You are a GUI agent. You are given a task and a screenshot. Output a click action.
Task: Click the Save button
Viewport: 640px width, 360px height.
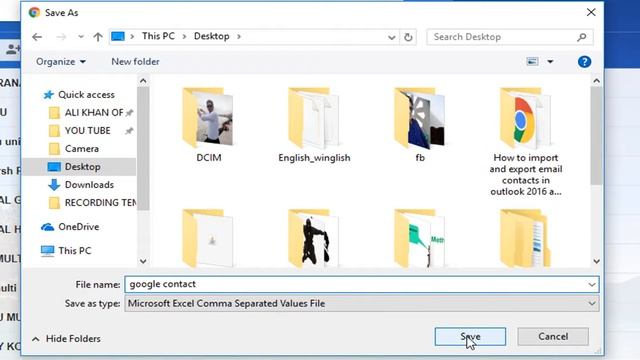(470, 337)
